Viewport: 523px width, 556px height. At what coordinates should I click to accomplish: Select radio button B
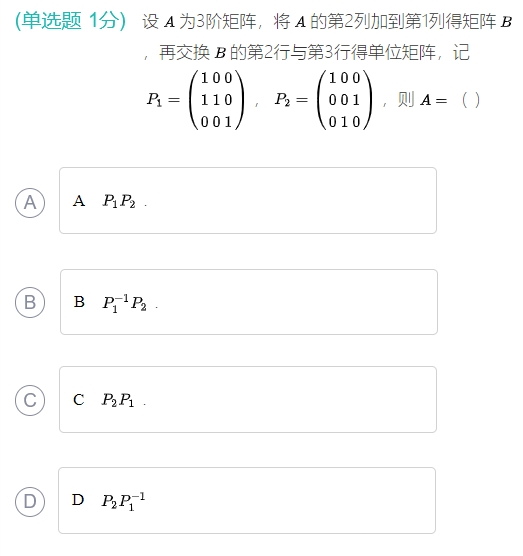click(x=30, y=302)
